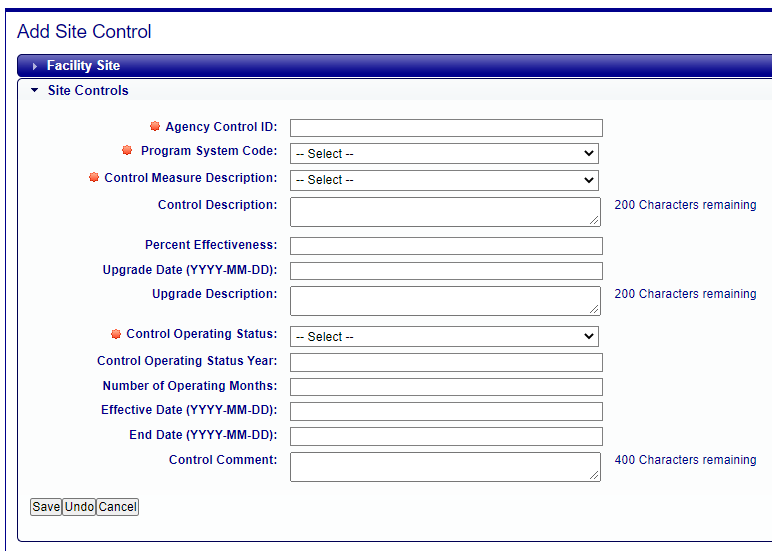Focus the Effective Date input box
This screenshot has height=551, width=772.
pos(446,412)
